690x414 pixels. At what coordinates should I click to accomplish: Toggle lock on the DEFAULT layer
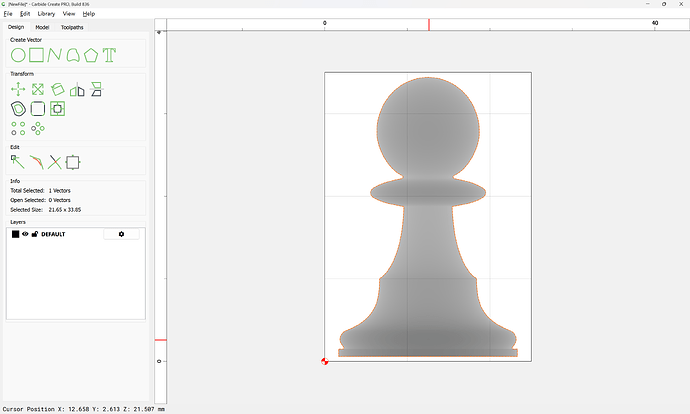tap(35, 234)
